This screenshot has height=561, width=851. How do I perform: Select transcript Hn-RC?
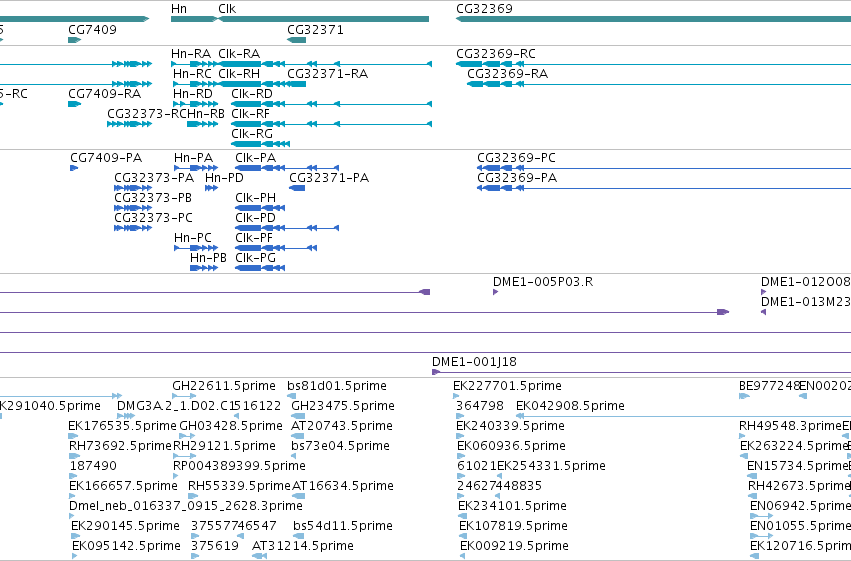point(193,74)
